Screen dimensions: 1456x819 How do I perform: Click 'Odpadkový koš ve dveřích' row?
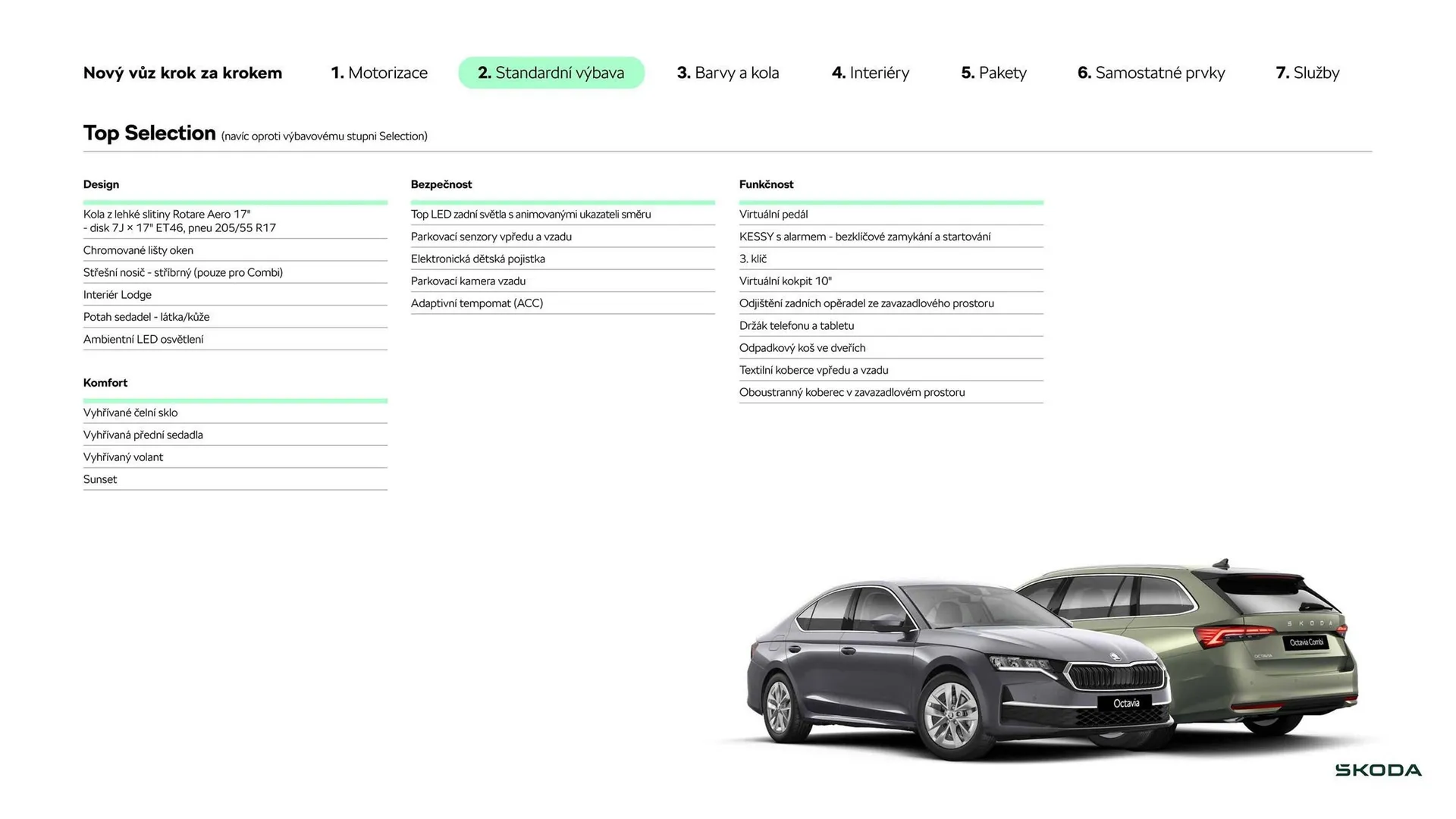(x=891, y=348)
